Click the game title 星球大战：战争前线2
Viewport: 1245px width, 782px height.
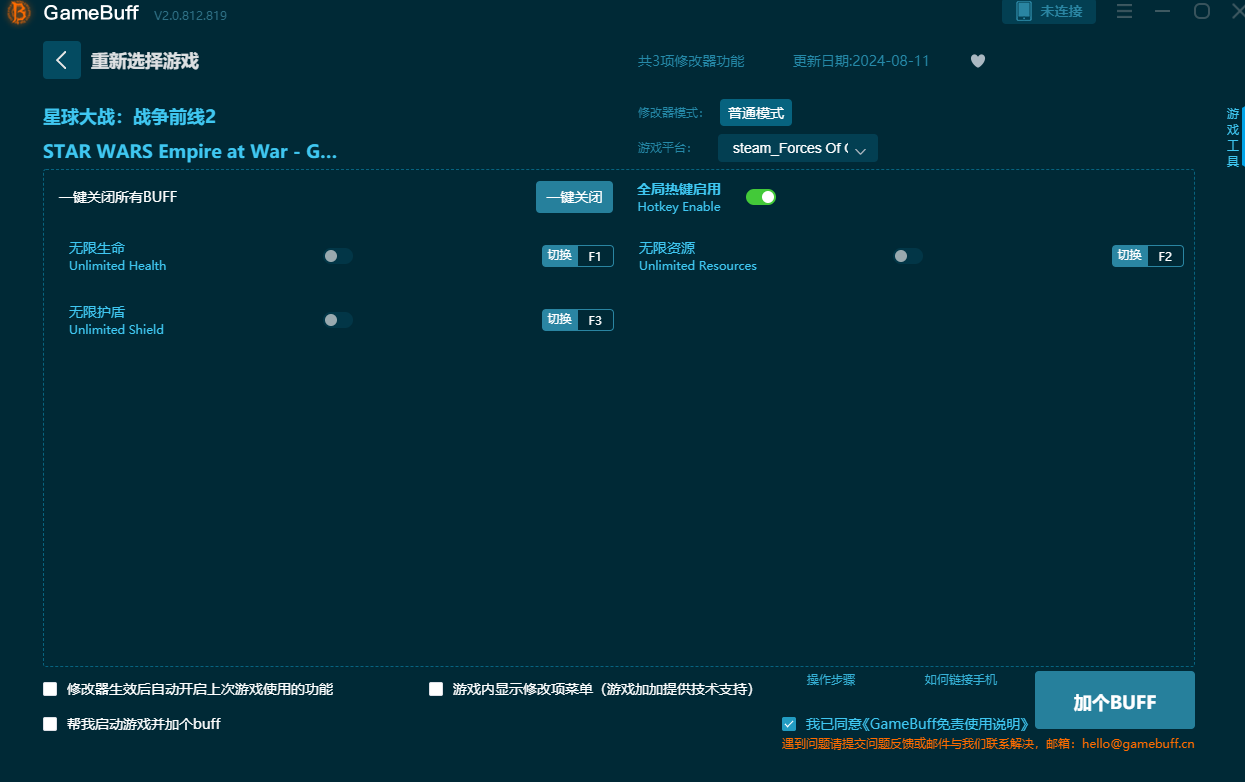(129, 117)
